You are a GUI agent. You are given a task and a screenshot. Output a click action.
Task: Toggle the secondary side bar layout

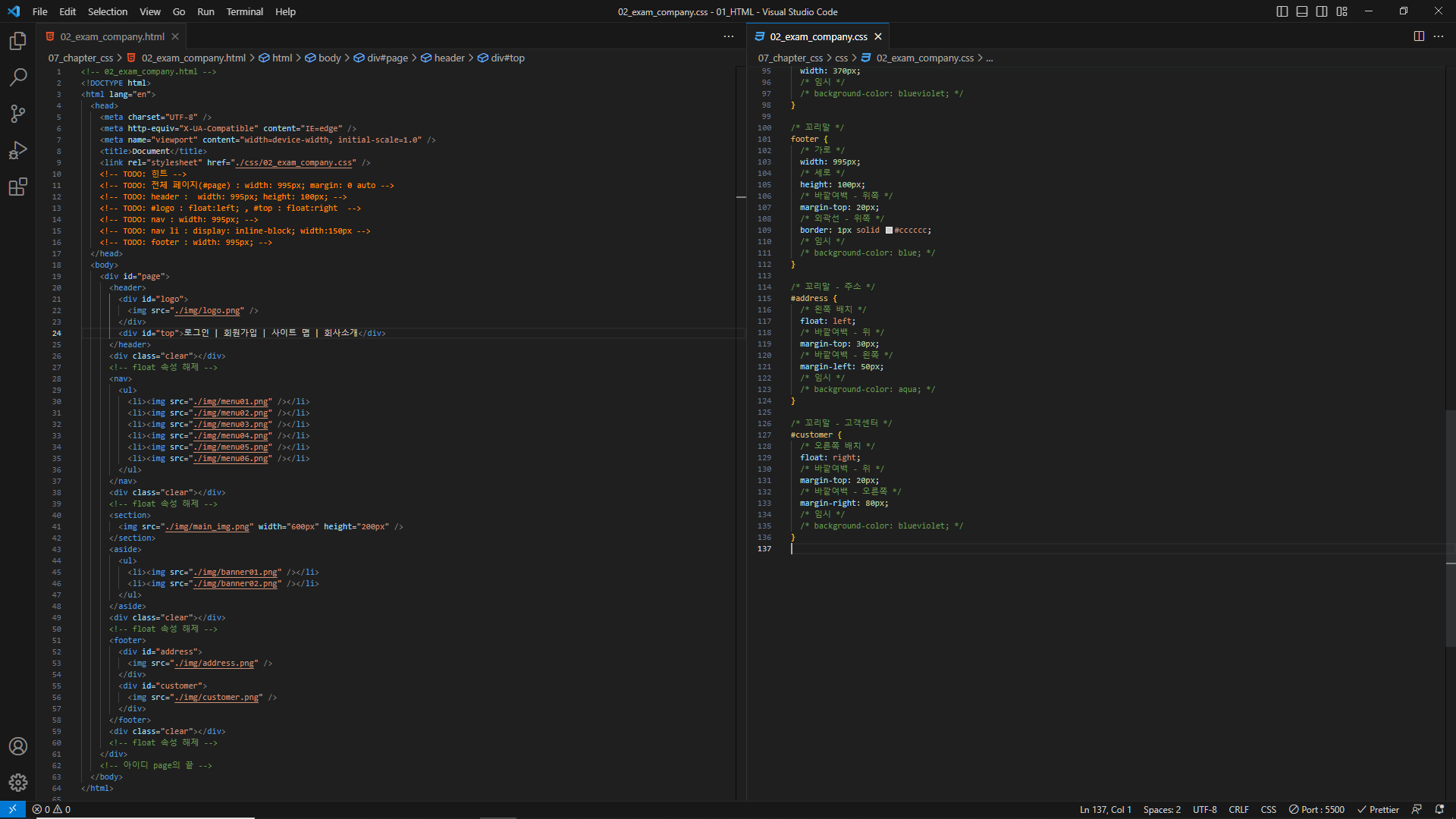(x=1322, y=11)
